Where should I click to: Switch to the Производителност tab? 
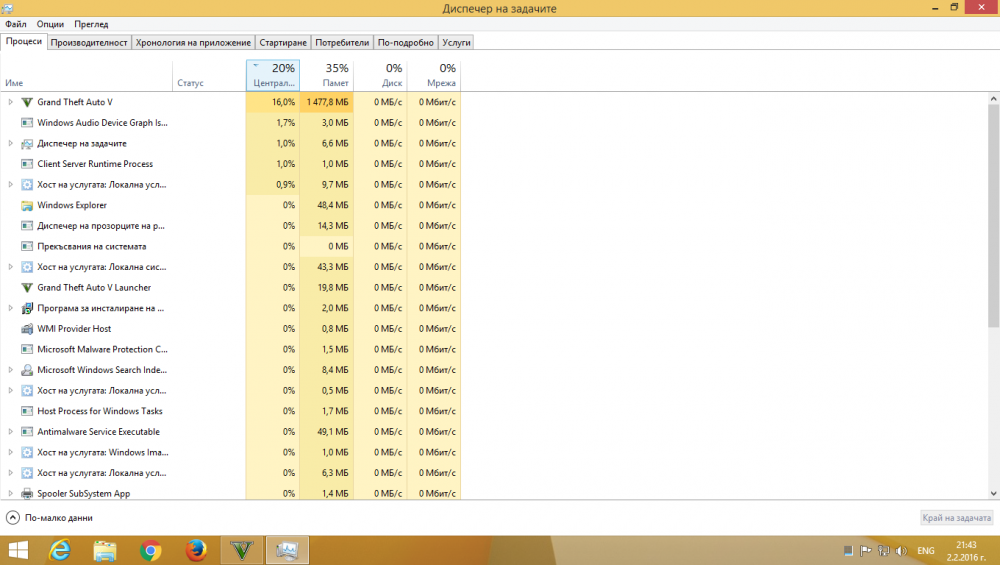click(x=89, y=43)
